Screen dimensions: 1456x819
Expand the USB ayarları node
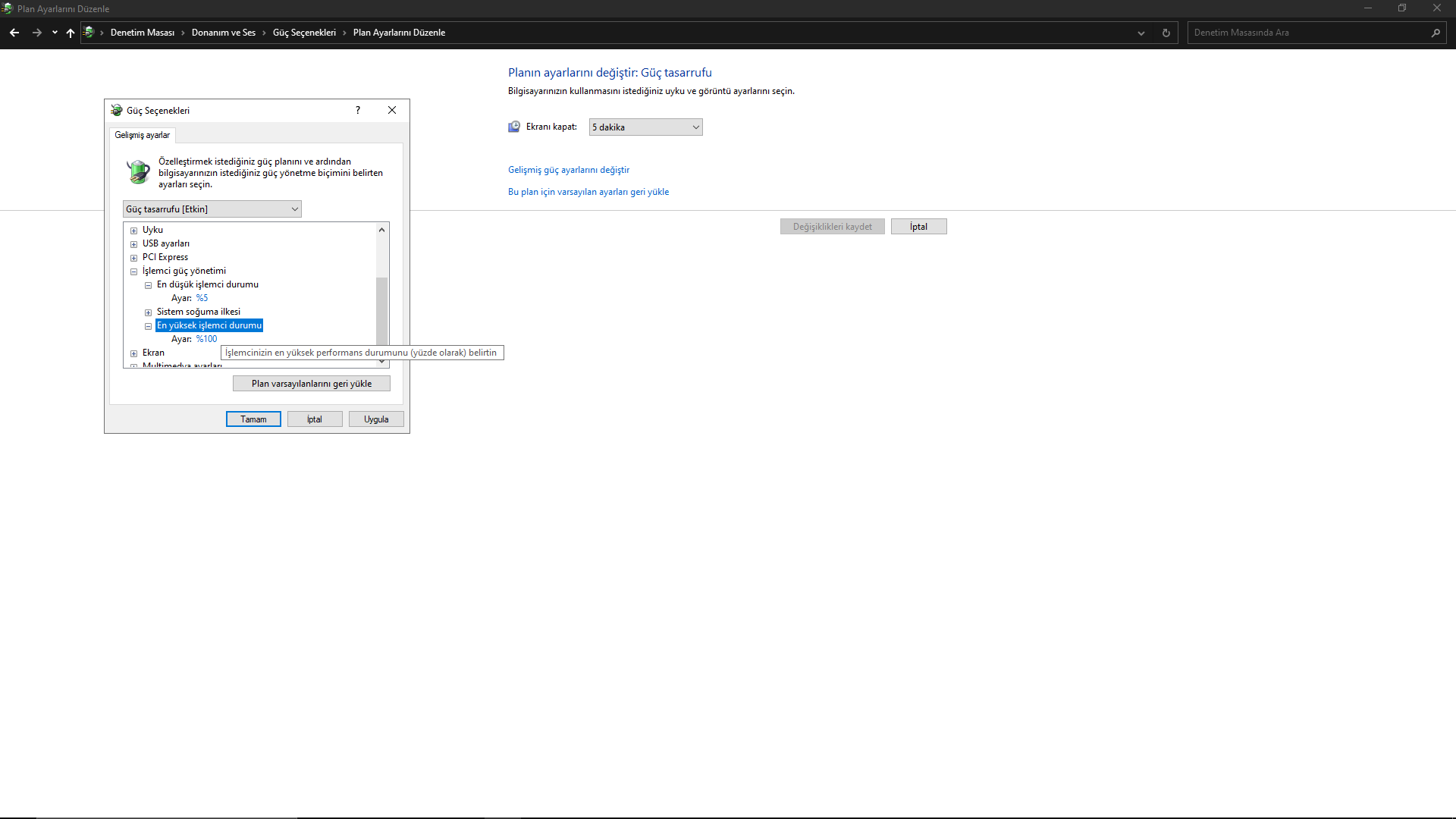[x=134, y=244]
